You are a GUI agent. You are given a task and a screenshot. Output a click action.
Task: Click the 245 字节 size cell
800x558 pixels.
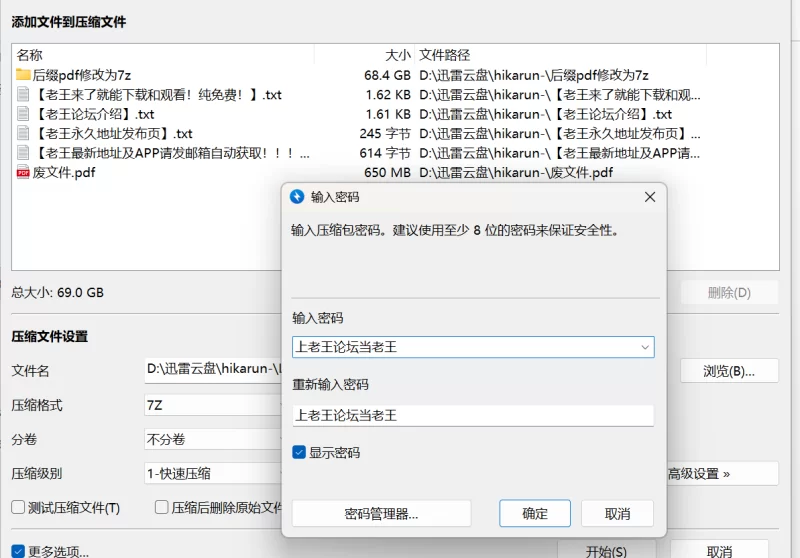(385, 133)
